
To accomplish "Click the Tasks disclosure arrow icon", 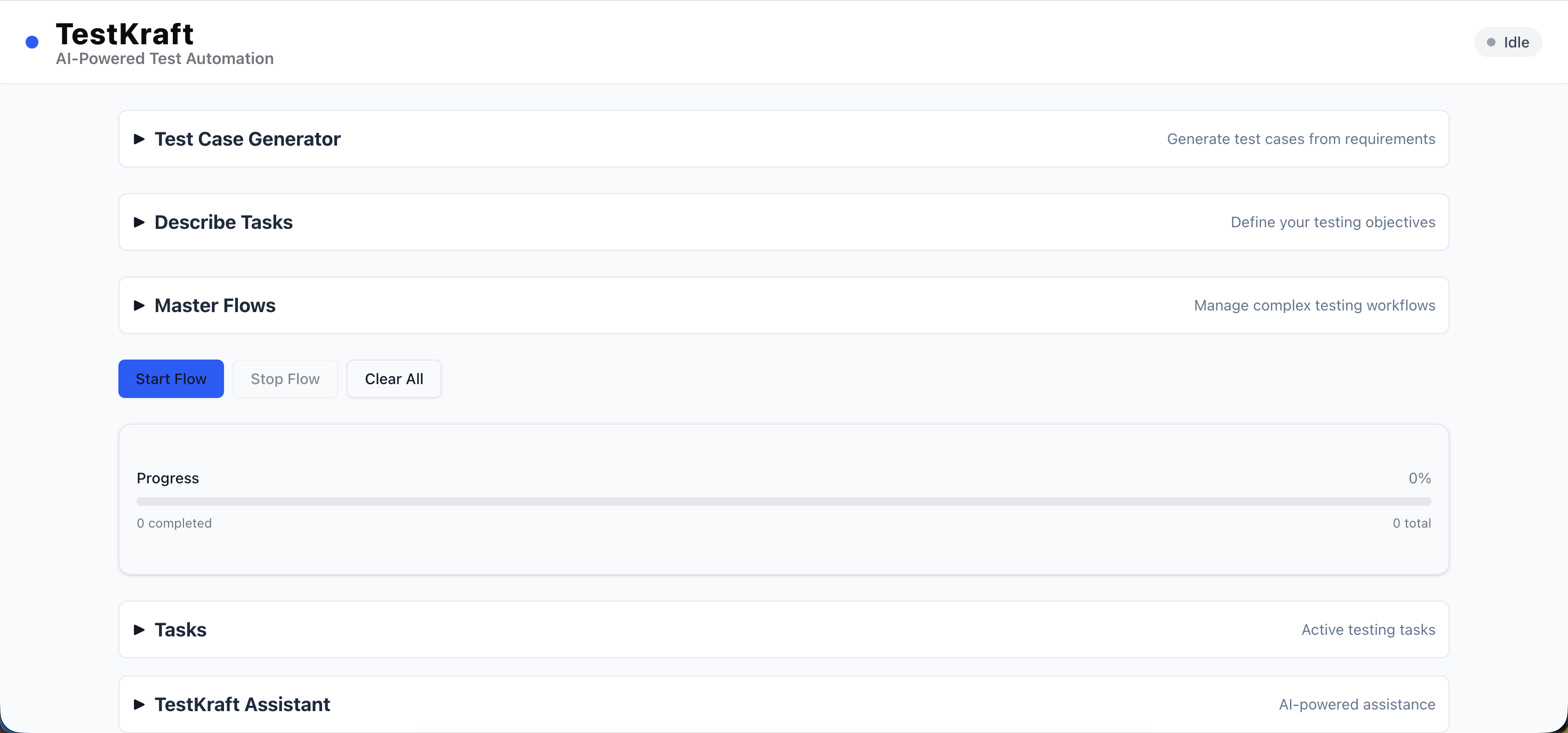I will [x=139, y=630].
